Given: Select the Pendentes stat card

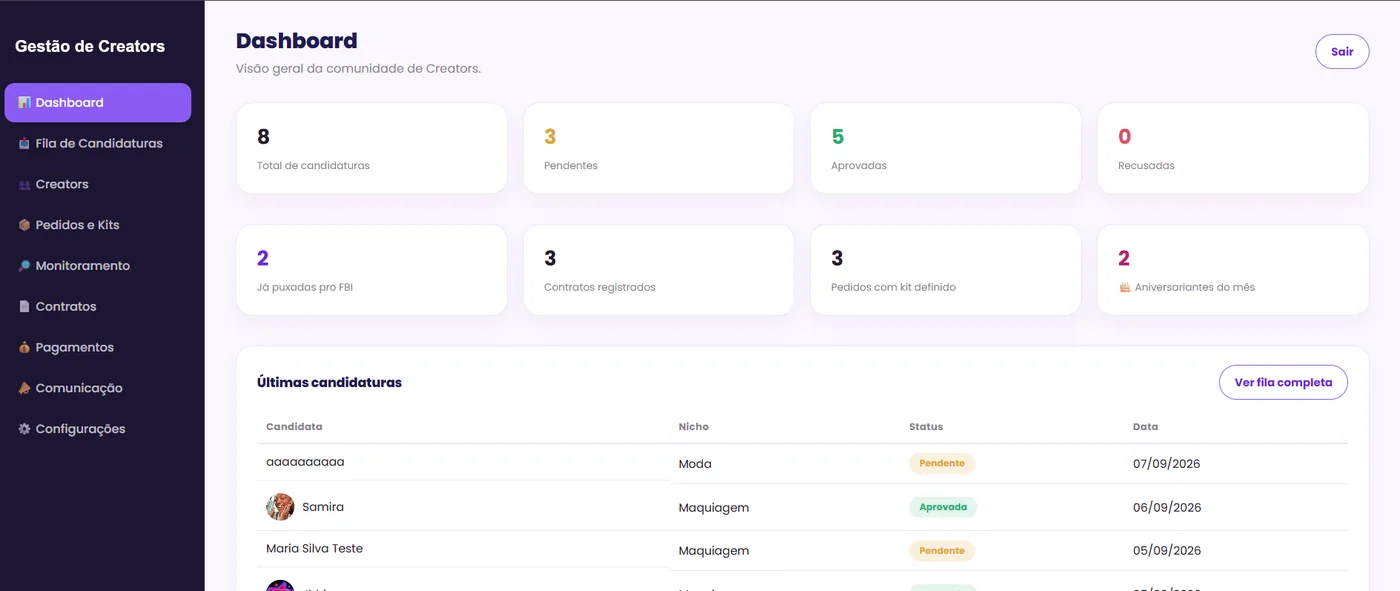Looking at the screenshot, I should (659, 148).
